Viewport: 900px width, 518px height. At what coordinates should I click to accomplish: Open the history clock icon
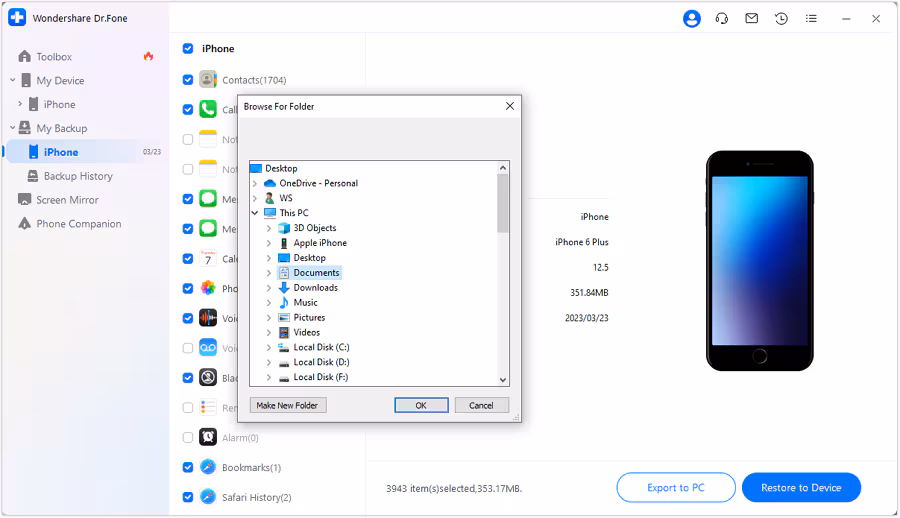[781, 19]
